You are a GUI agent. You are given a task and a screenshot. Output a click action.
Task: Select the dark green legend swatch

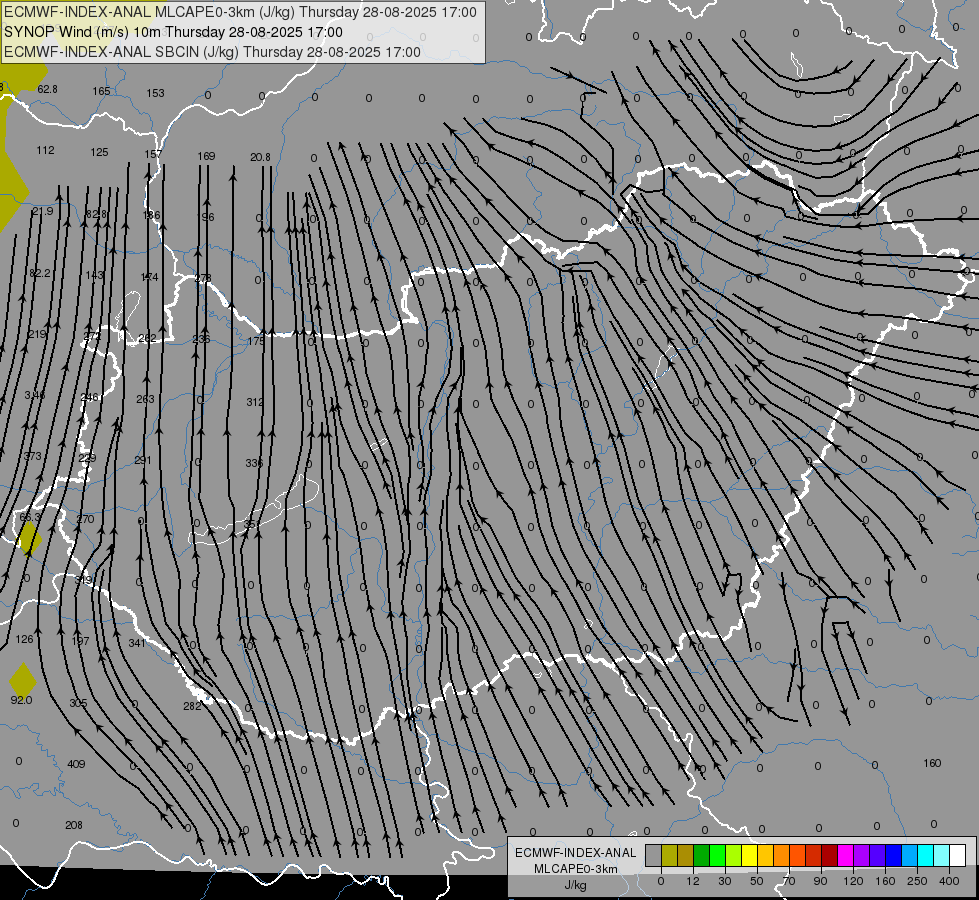[701, 855]
